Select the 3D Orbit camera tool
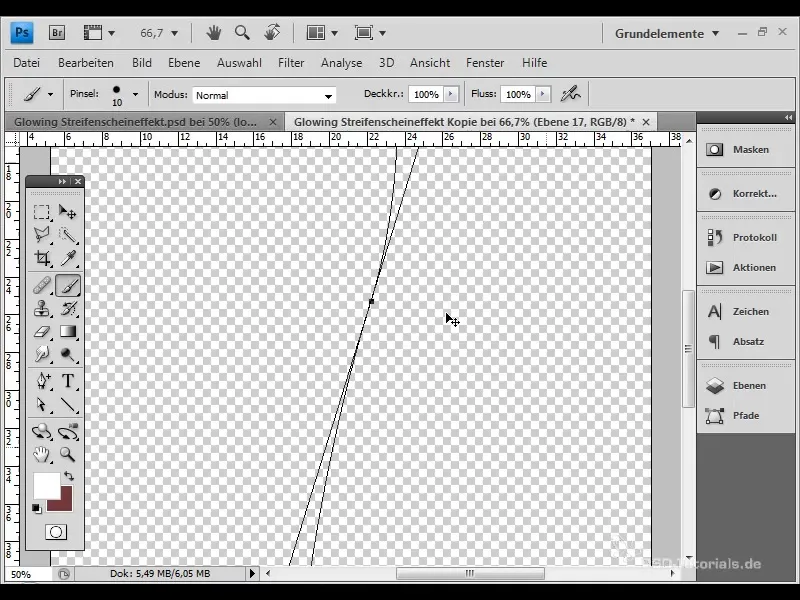This screenshot has width=800, height=600. [68, 432]
